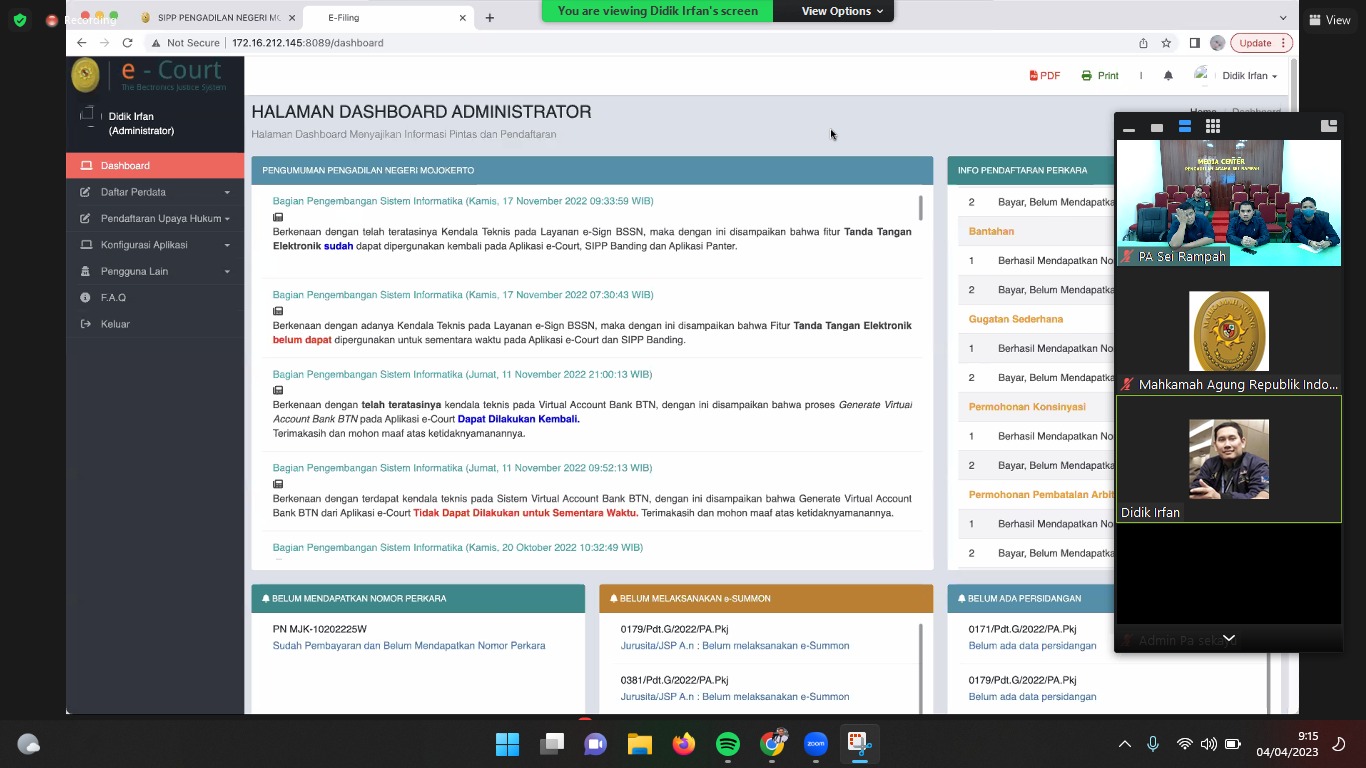Print the dashboard page
The width and height of the screenshot is (1366, 768).
[x=1100, y=76]
